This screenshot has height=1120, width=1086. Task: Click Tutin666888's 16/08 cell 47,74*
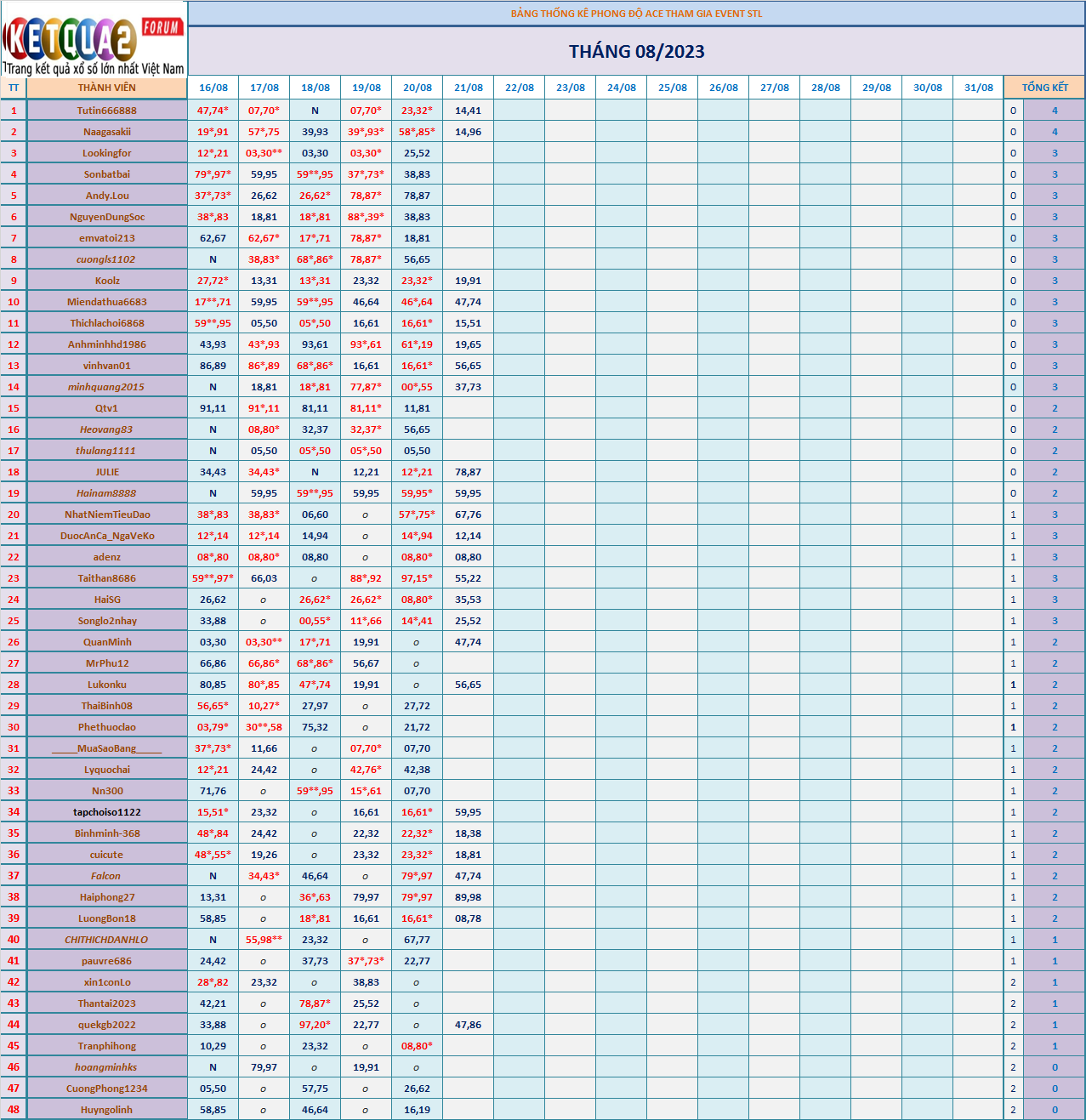(x=213, y=111)
